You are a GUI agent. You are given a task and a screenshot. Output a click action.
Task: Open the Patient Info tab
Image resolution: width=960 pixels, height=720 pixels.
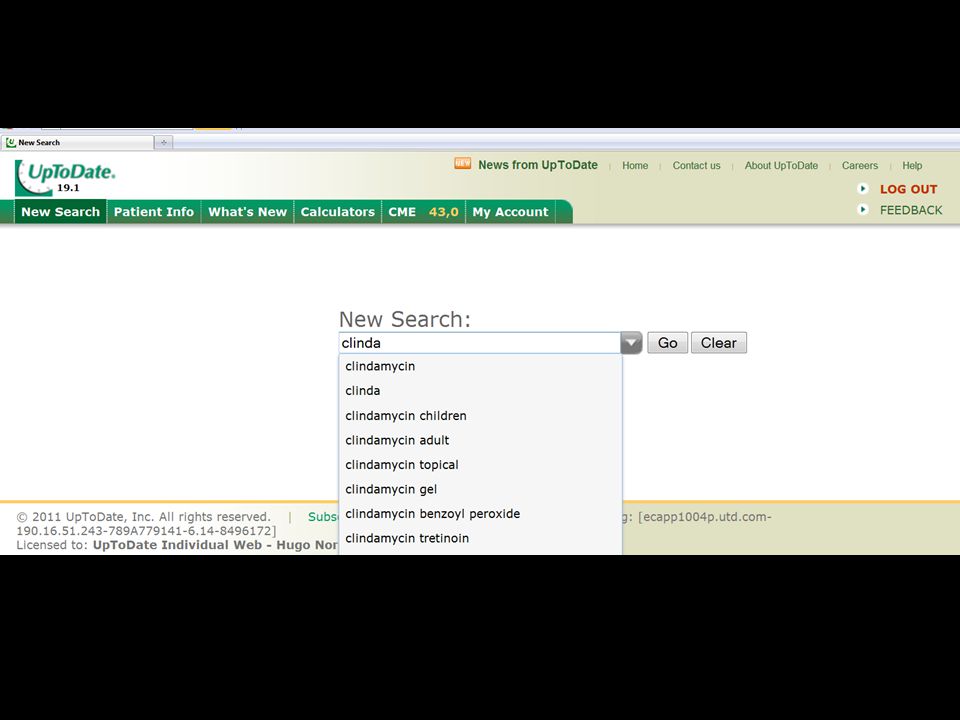click(x=154, y=212)
